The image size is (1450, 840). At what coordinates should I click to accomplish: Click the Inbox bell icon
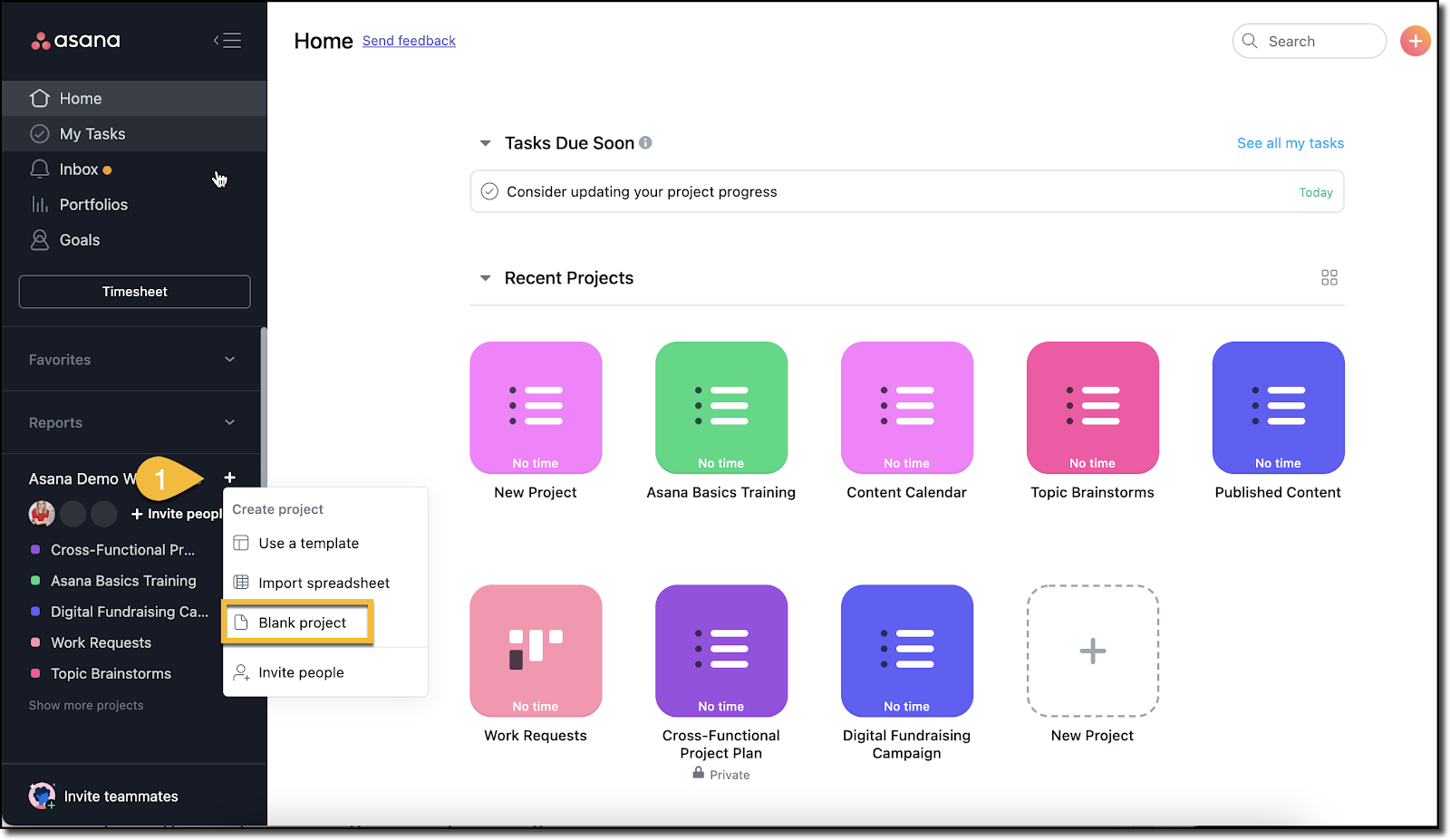(40, 169)
